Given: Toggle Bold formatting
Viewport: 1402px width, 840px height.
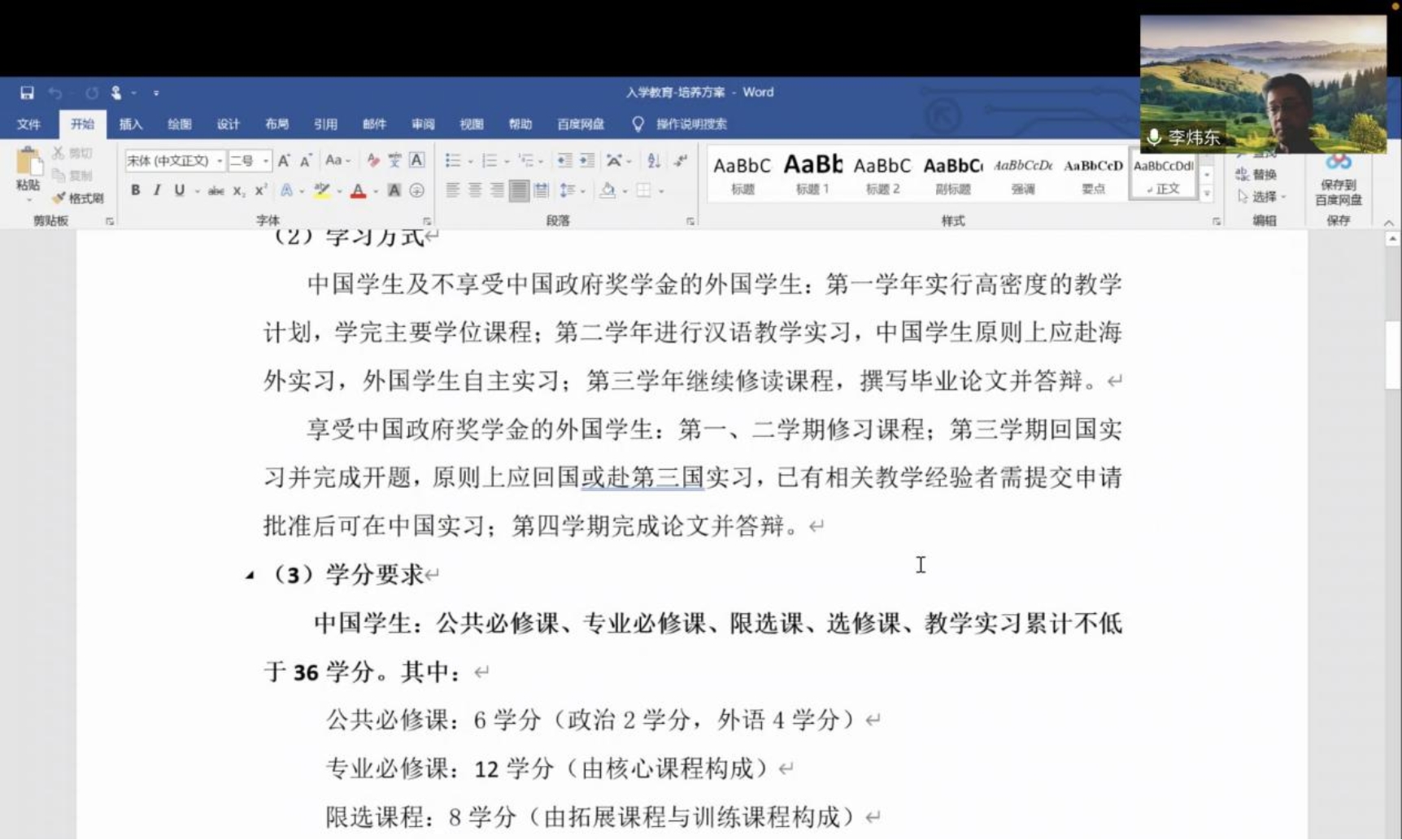Looking at the screenshot, I should coord(135,190).
